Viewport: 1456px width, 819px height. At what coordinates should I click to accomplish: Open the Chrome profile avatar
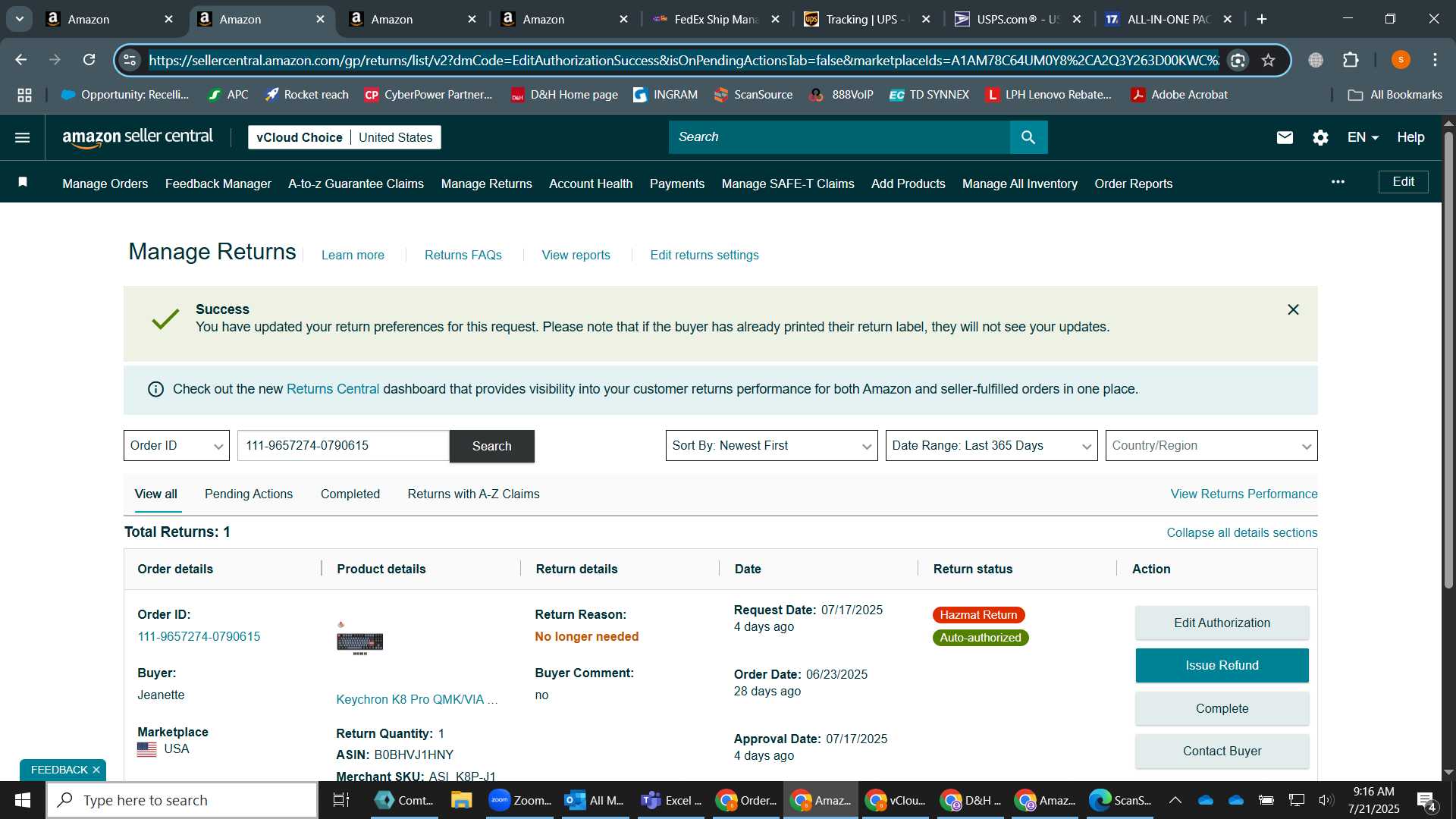coord(1401,60)
